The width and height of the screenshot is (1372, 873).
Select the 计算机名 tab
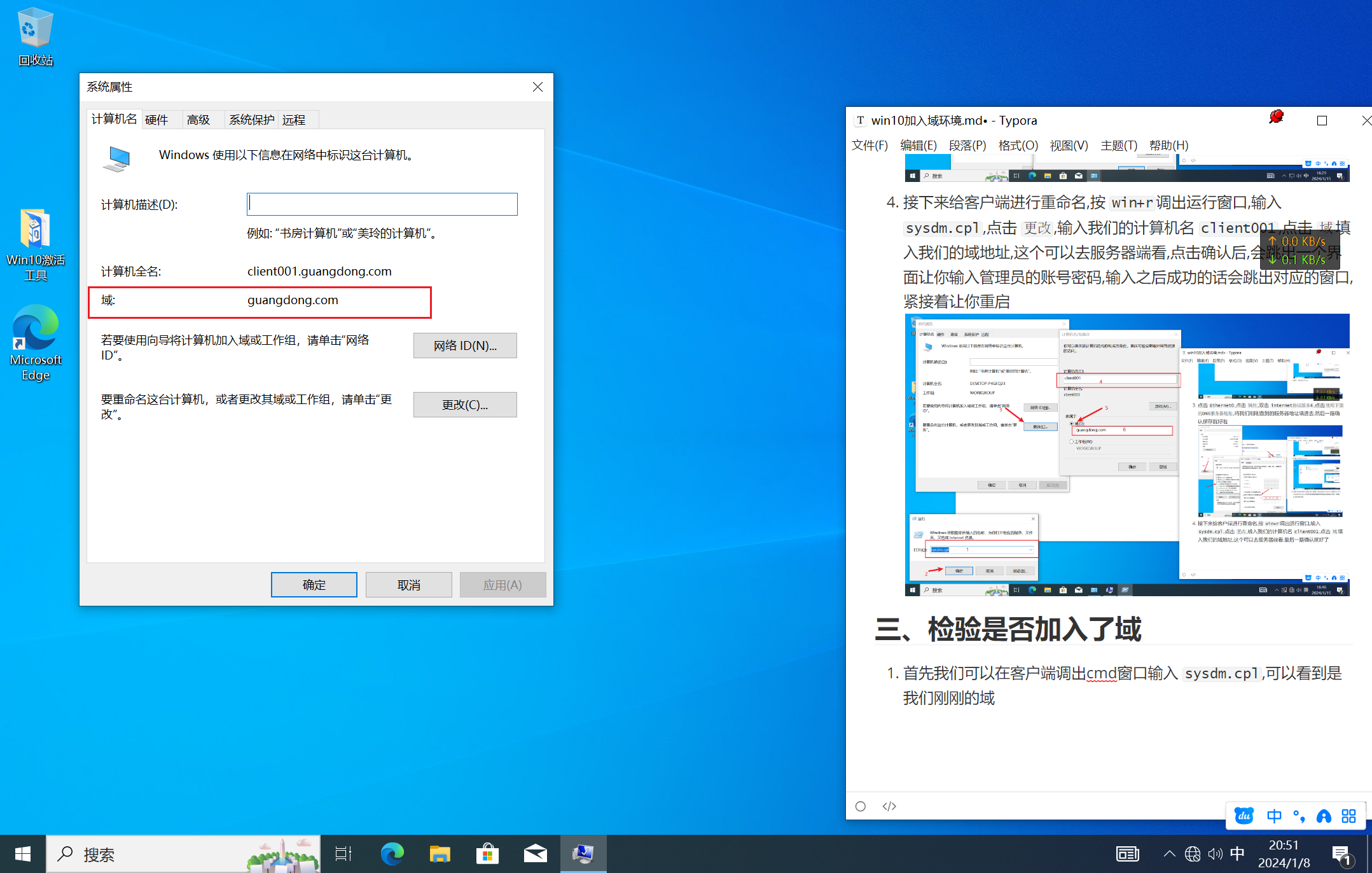(114, 119)
